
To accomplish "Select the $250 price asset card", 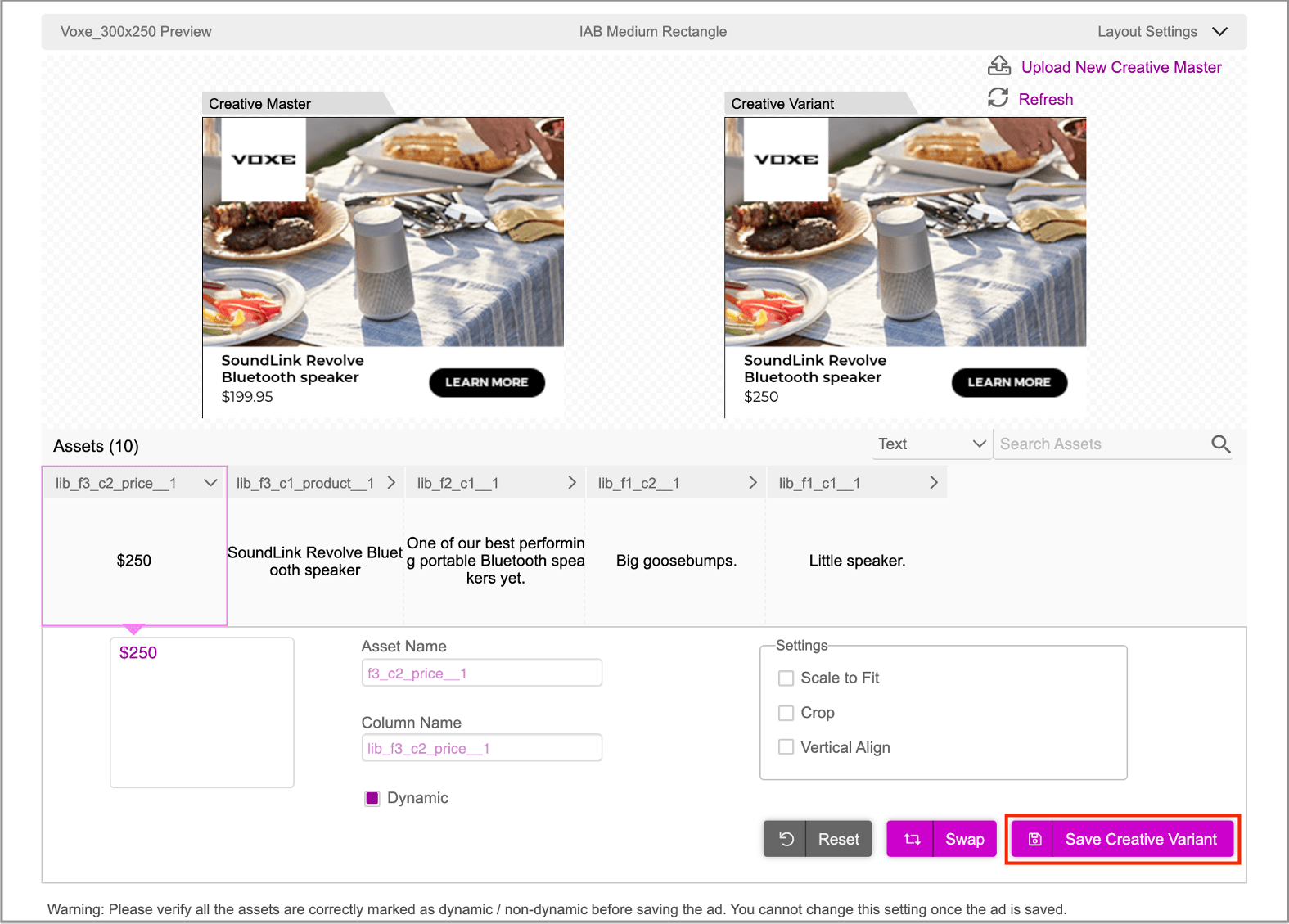I will (x=134, y=561).
